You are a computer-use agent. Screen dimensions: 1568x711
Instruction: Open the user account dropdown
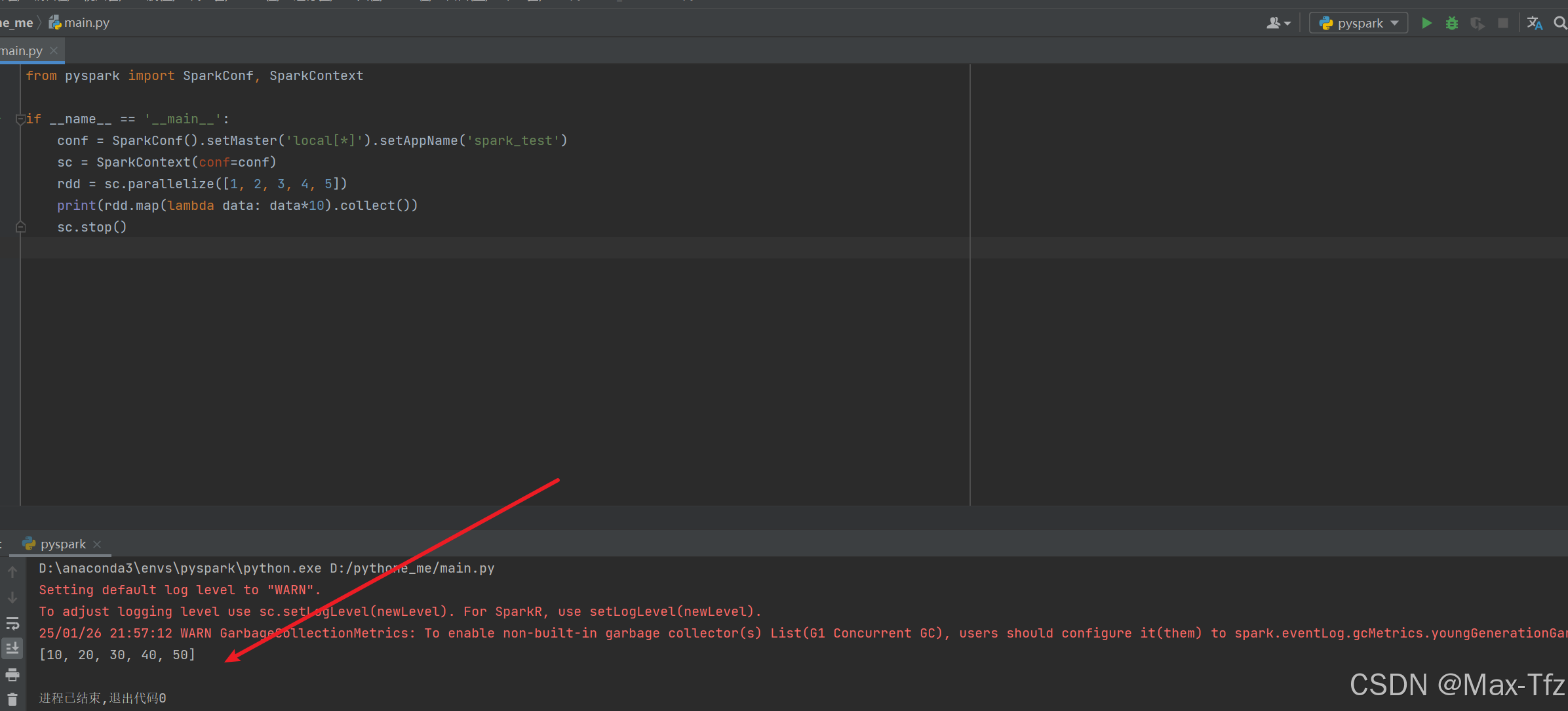coord(1278,23)
